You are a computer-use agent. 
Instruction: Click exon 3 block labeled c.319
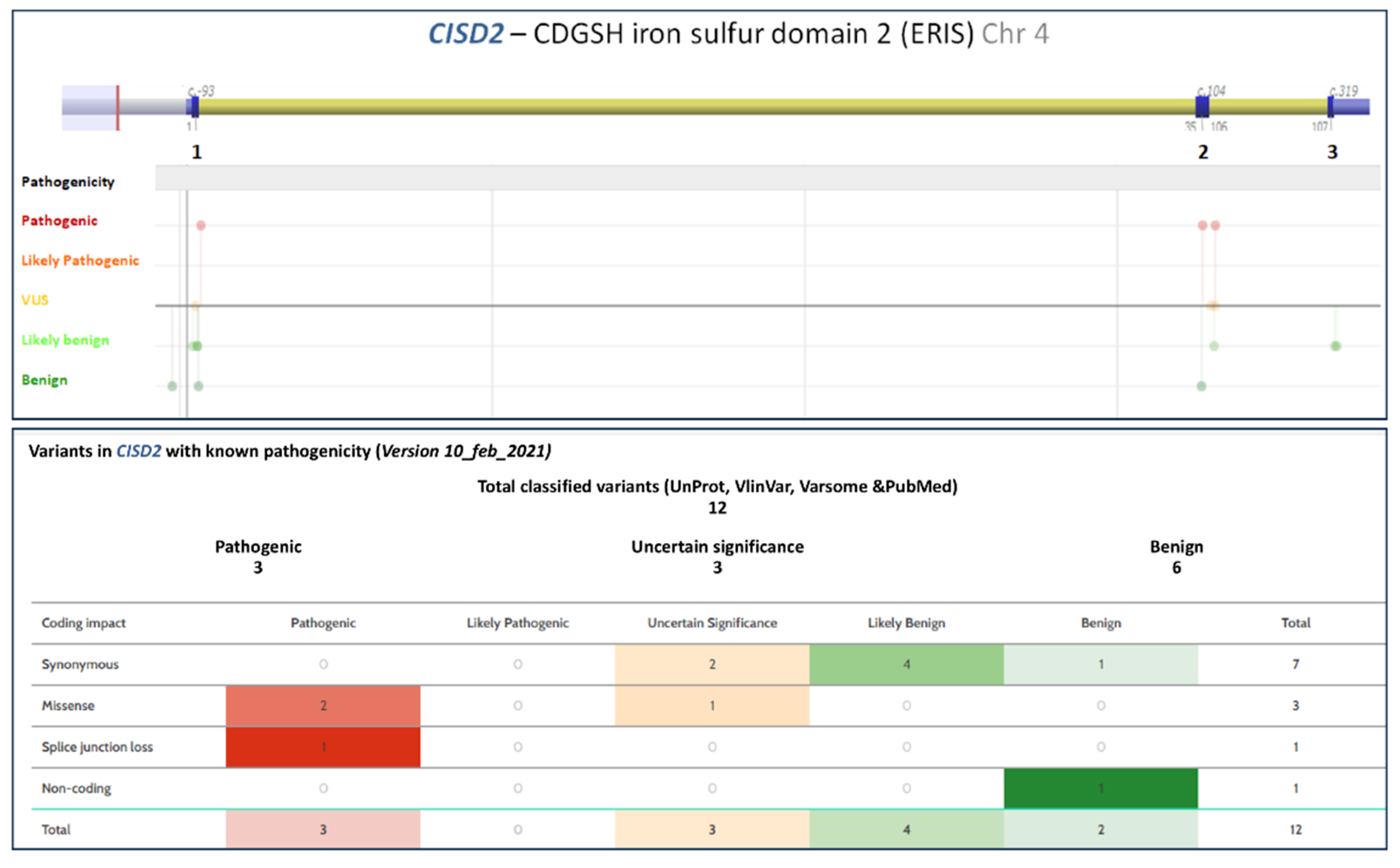click(x=1330, y=107)
